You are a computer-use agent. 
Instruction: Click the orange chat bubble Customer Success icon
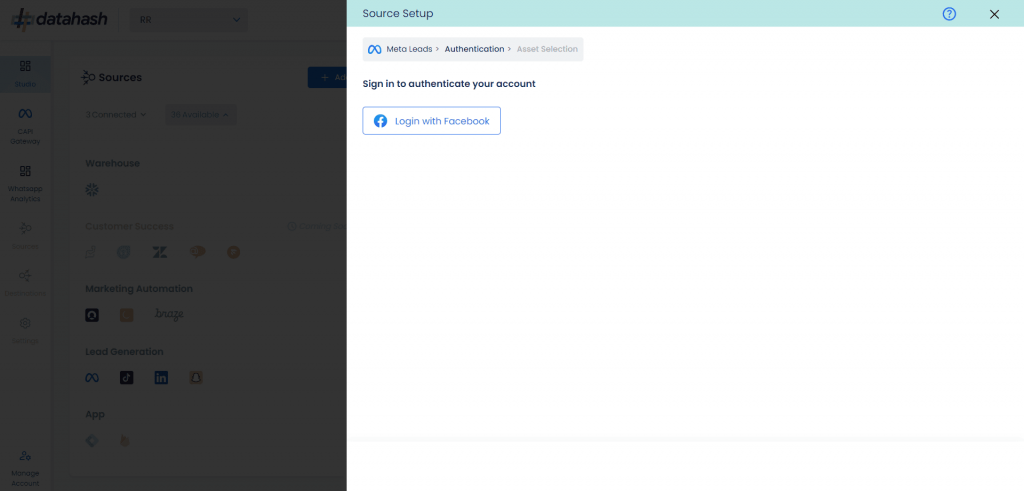tap(197, 251)
